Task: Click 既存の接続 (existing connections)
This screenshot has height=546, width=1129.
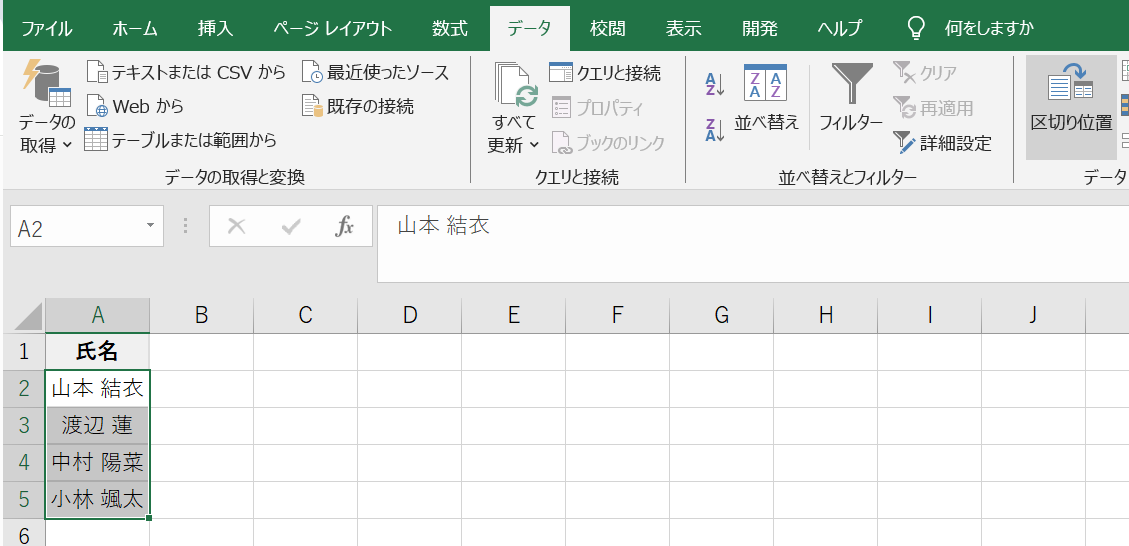Action: [x=358, y=106]
